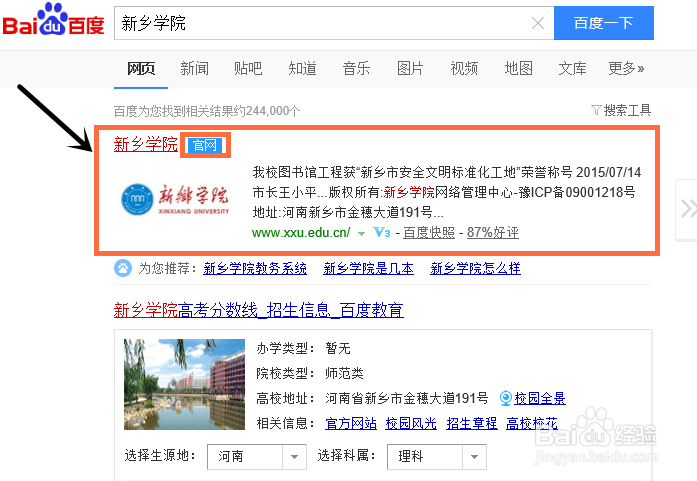Image resolution: width=697 pixels, height=481 pixels.
Task: Open suggested search 新乡学院是几本
Action: point(369,269)
